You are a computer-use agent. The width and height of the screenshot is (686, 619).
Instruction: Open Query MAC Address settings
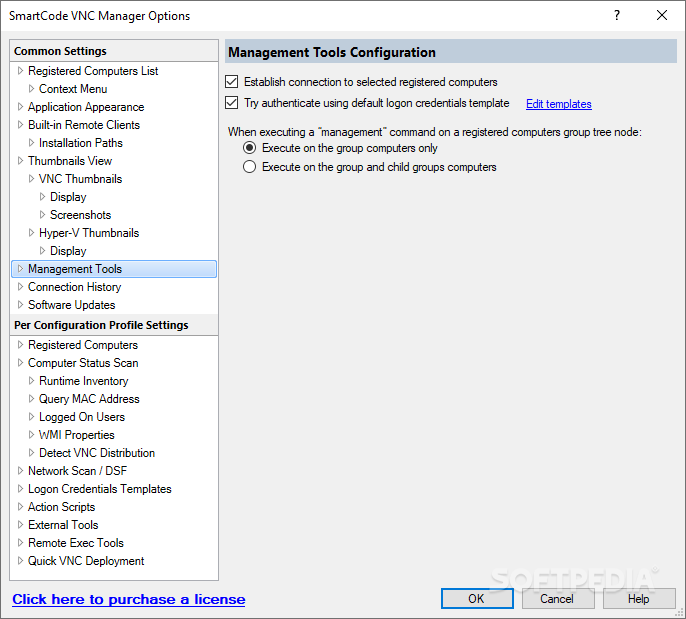click(89, 399)
